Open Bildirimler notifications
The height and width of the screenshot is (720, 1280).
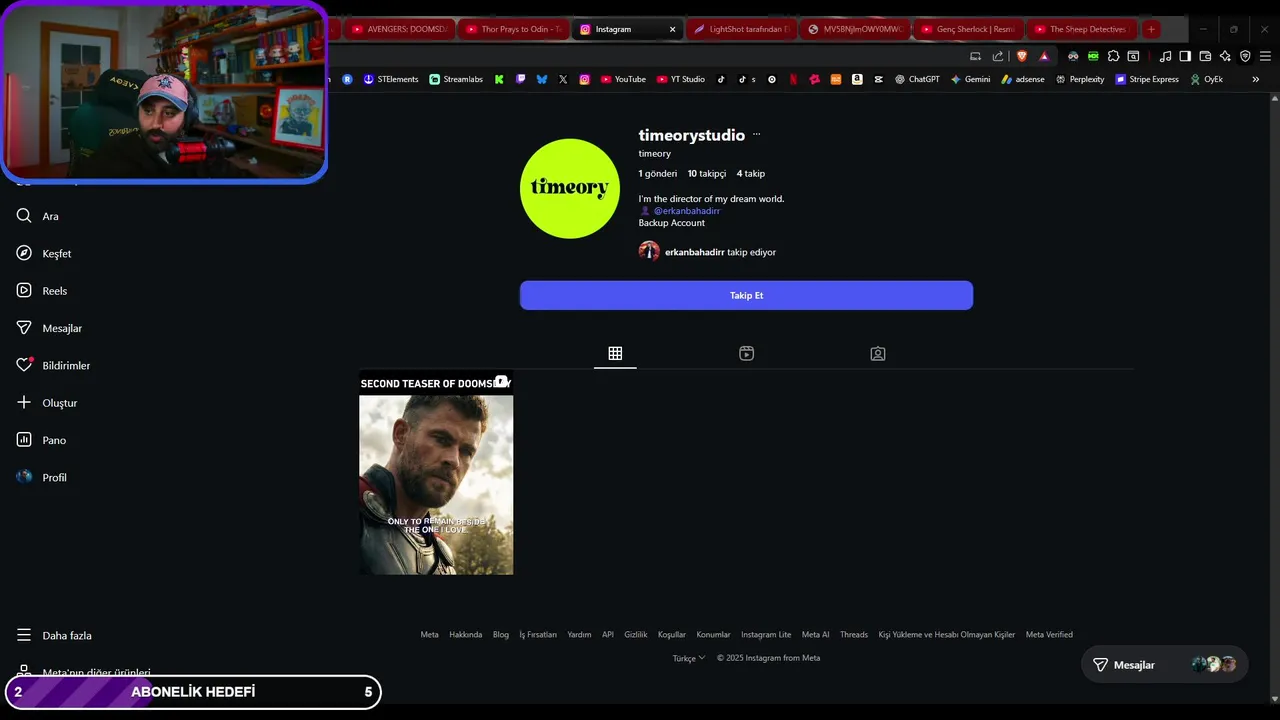tap(52, 365)
